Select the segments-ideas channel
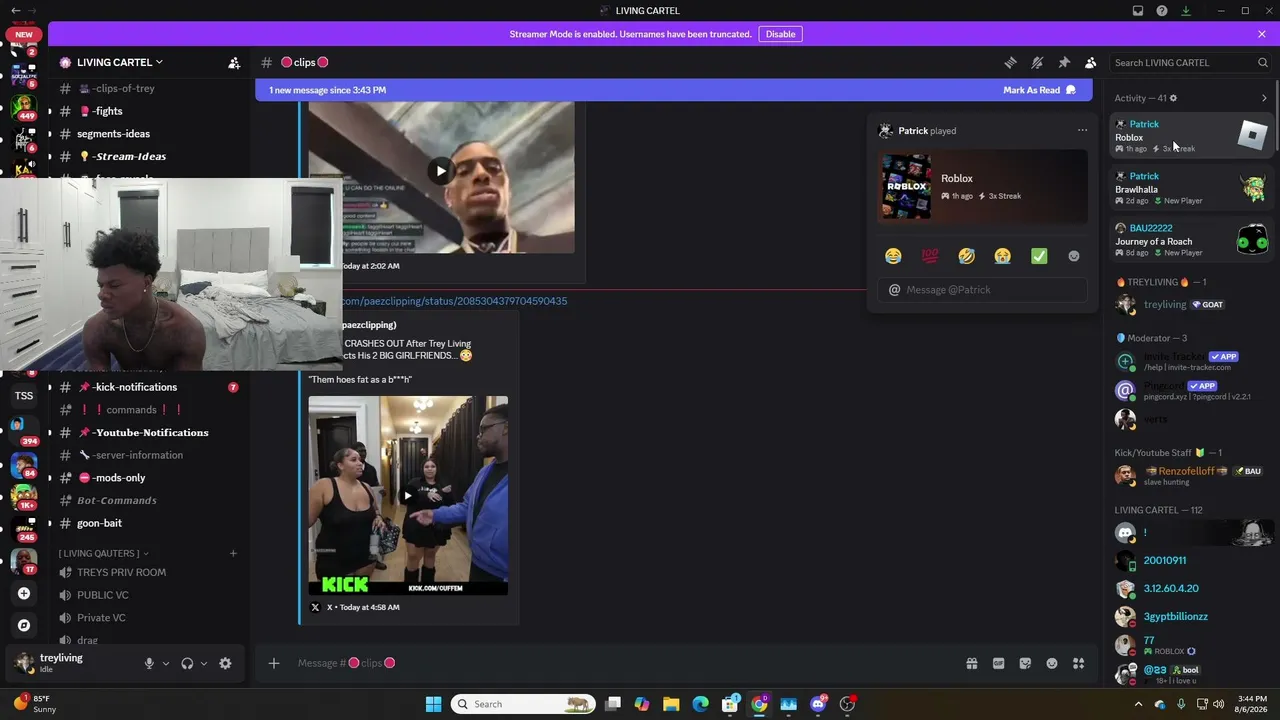1280x720 pixels. (150, 134)
